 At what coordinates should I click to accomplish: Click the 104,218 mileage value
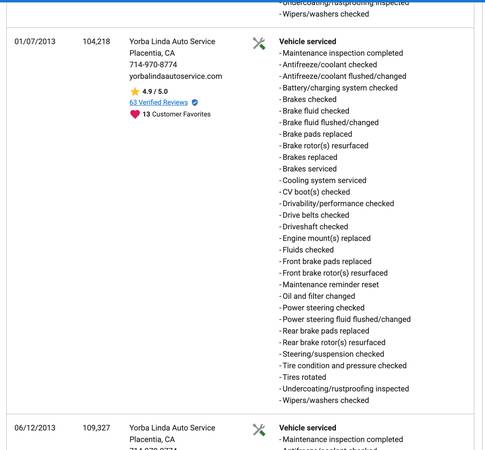point(96,42)
